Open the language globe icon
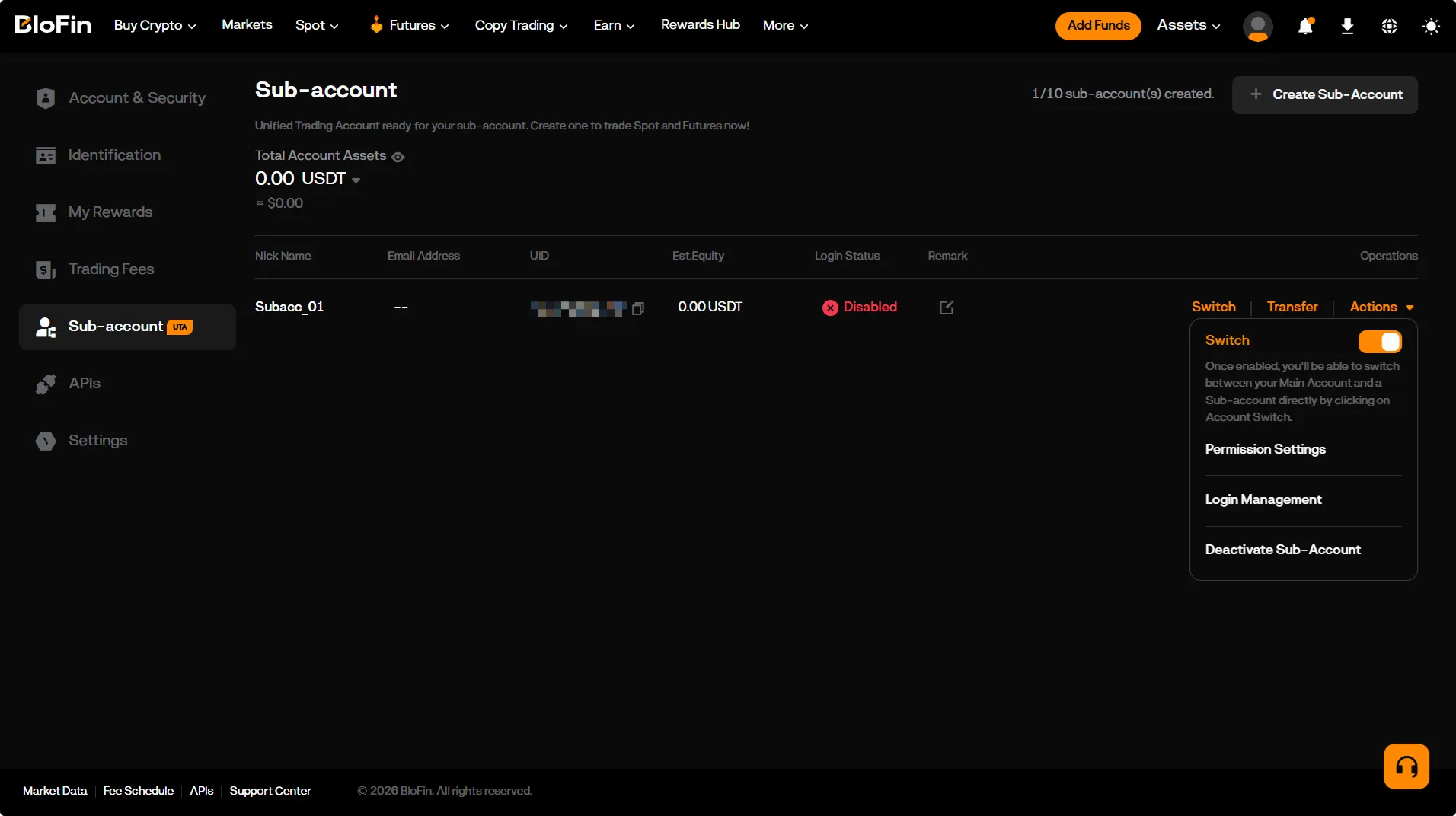1456x816 pixels. [x=1389, y=26]
